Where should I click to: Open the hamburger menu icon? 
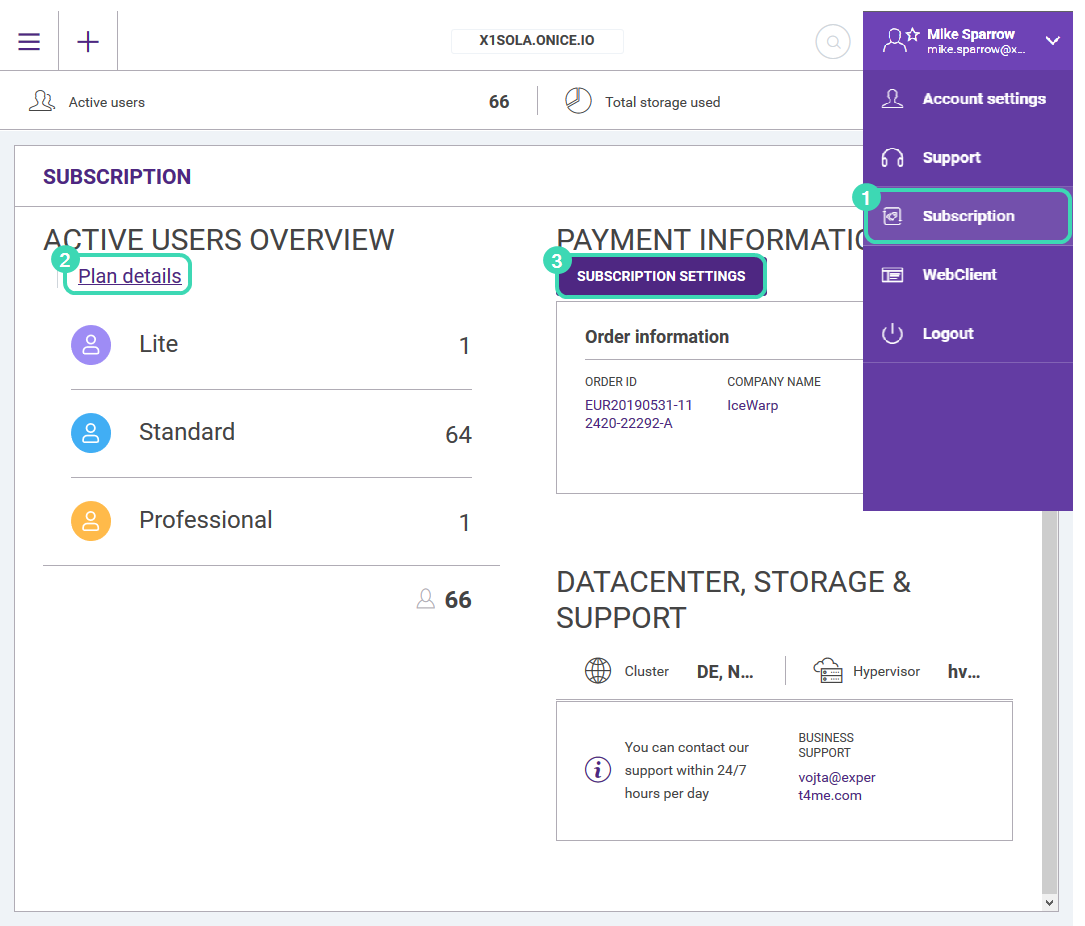point(29,42)
